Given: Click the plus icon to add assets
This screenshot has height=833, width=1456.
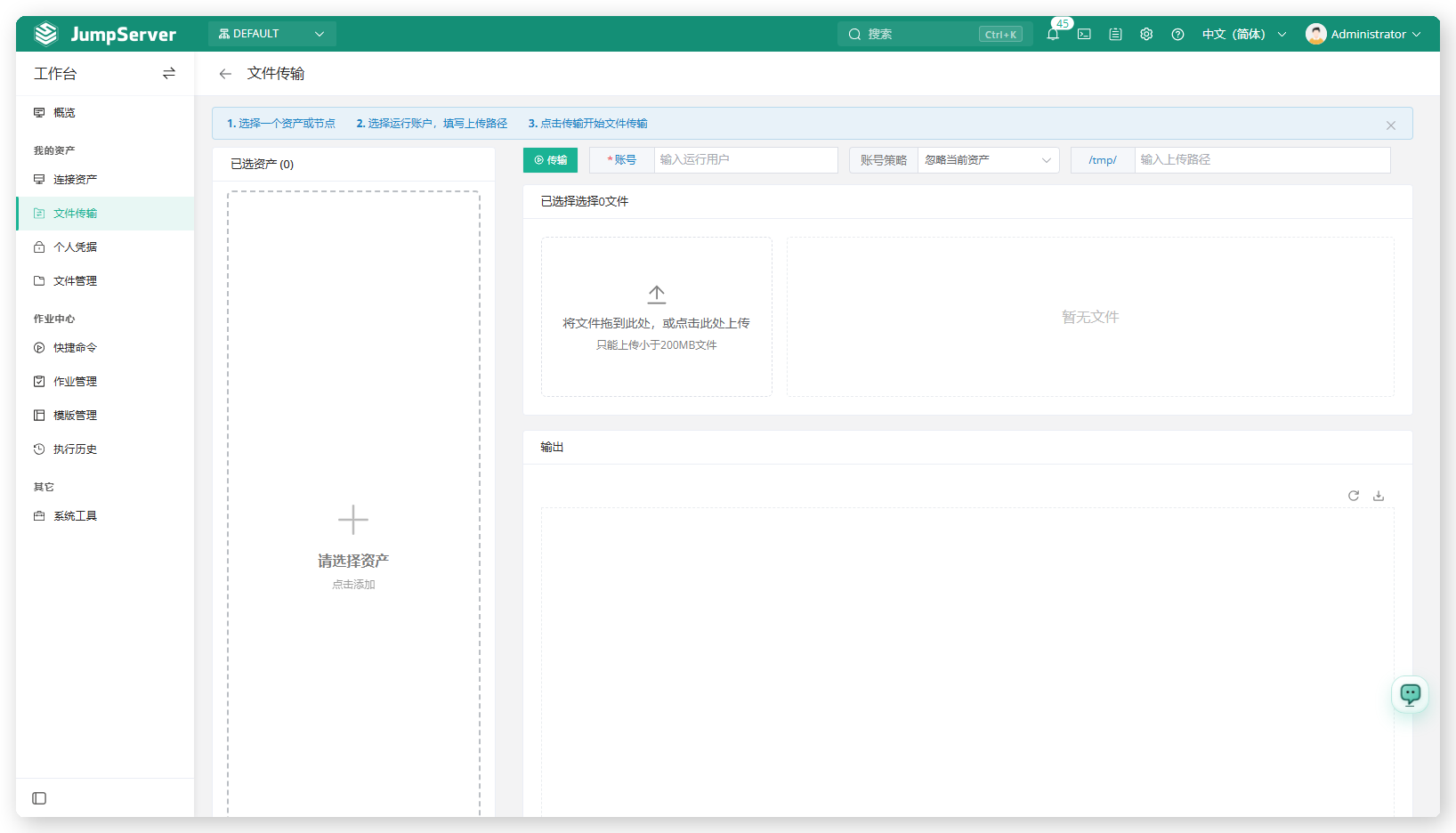Looking at the screenshot, I should click(353, 520).
